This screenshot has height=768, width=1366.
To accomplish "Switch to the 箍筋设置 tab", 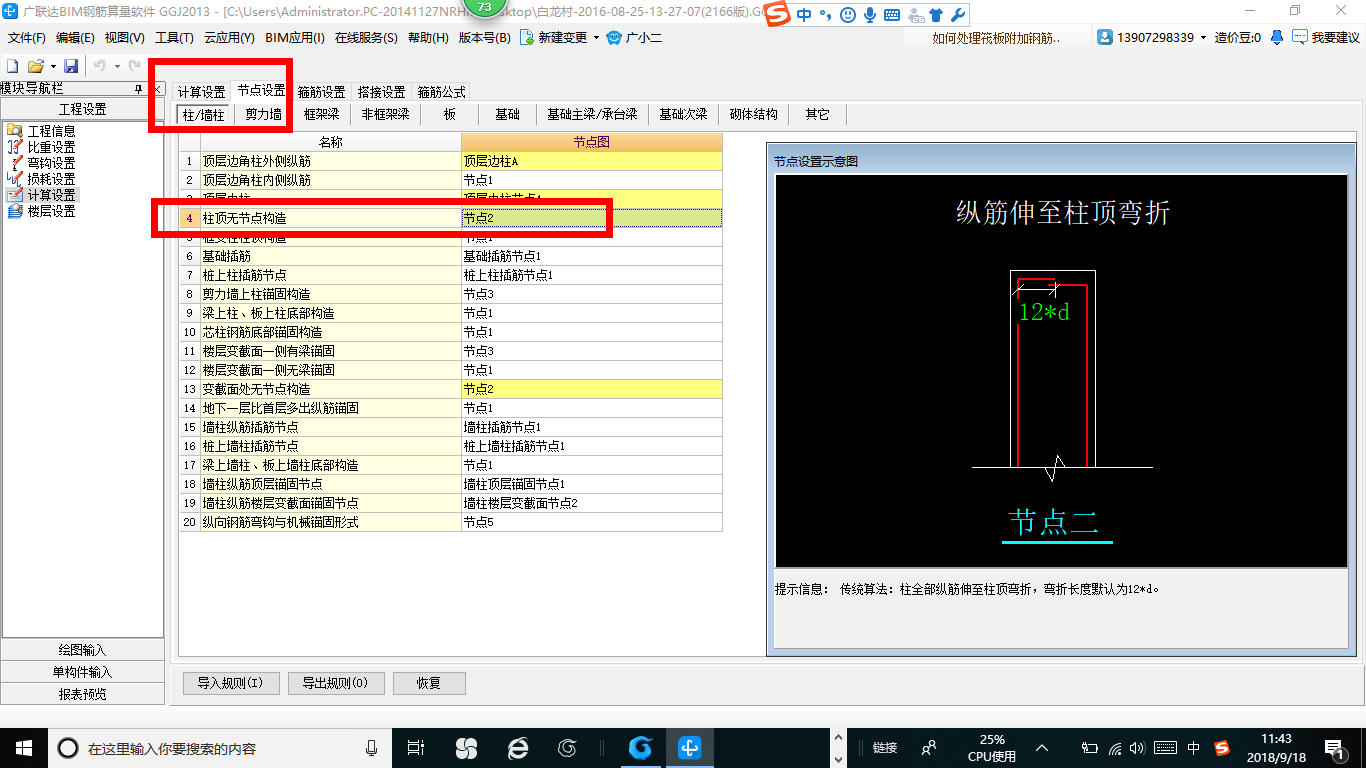I will (x=321, y=92).
